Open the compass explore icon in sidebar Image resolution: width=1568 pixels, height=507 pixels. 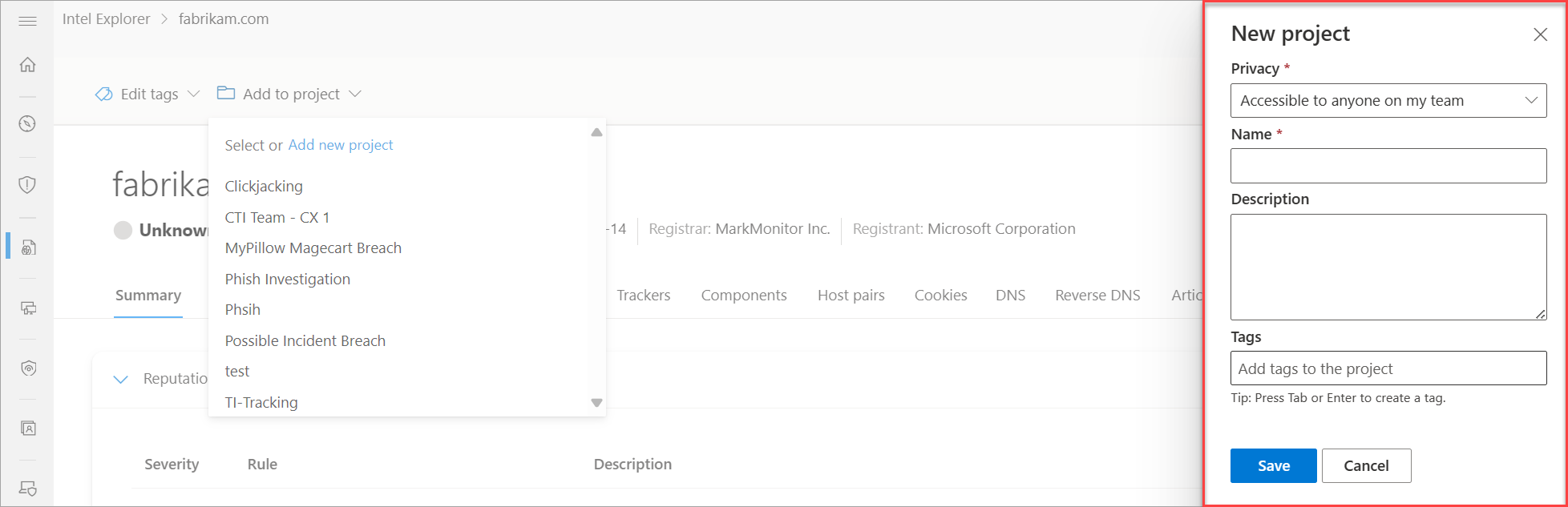pos(27,123)
